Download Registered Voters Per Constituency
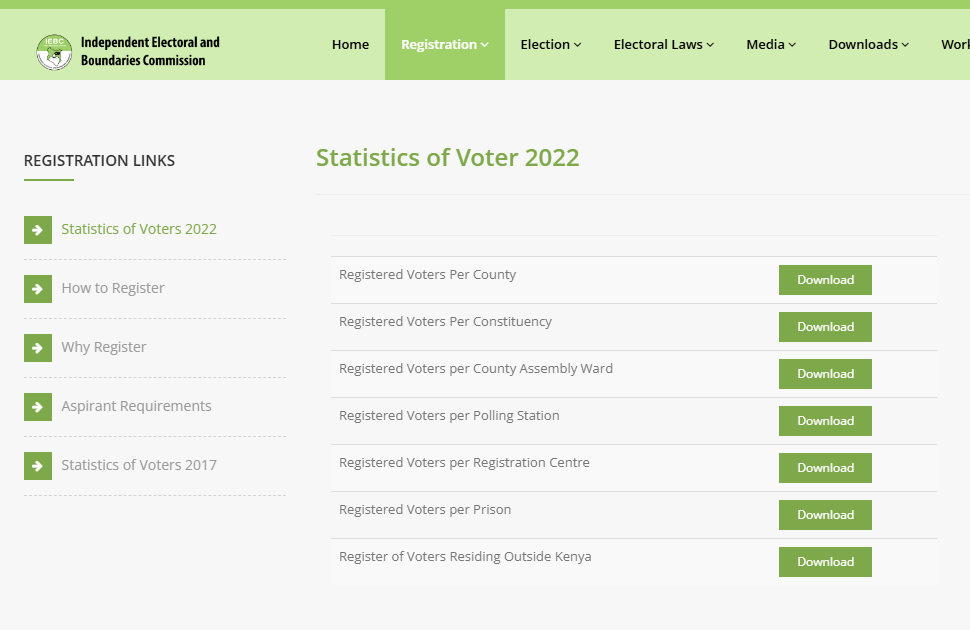The height and width of the screenshot is (630, 970). tap(824, 327)
